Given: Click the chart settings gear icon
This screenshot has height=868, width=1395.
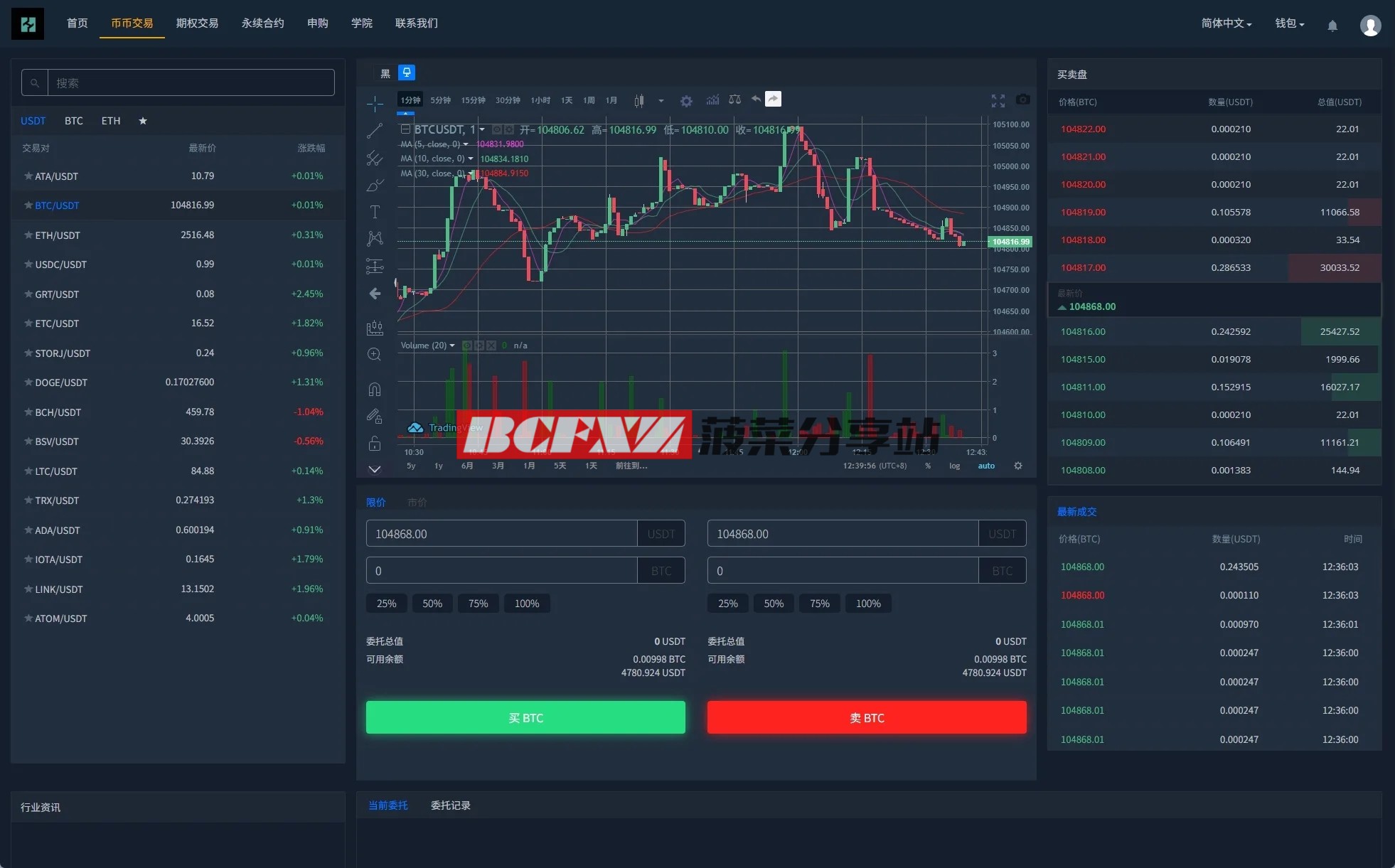Looking at the screenshot, I should pos(686,101).
